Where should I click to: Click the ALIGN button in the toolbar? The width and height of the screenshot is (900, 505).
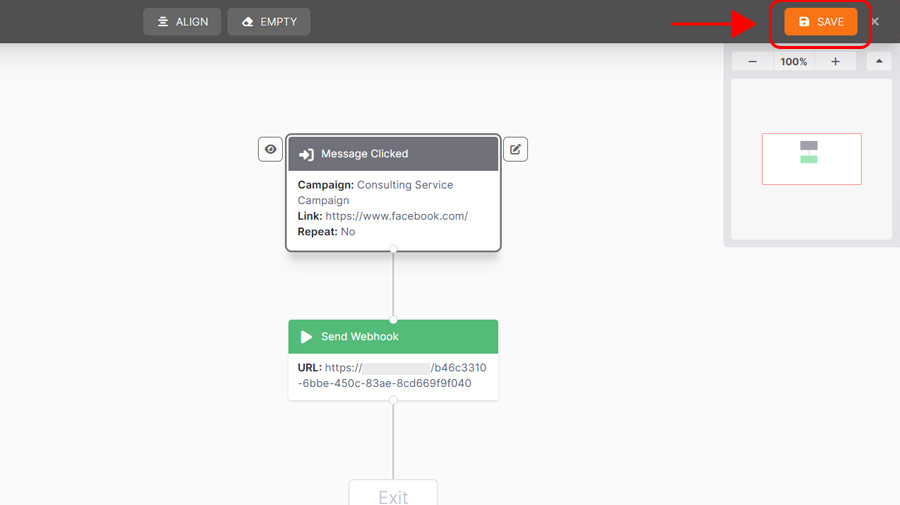coord(181,22)
